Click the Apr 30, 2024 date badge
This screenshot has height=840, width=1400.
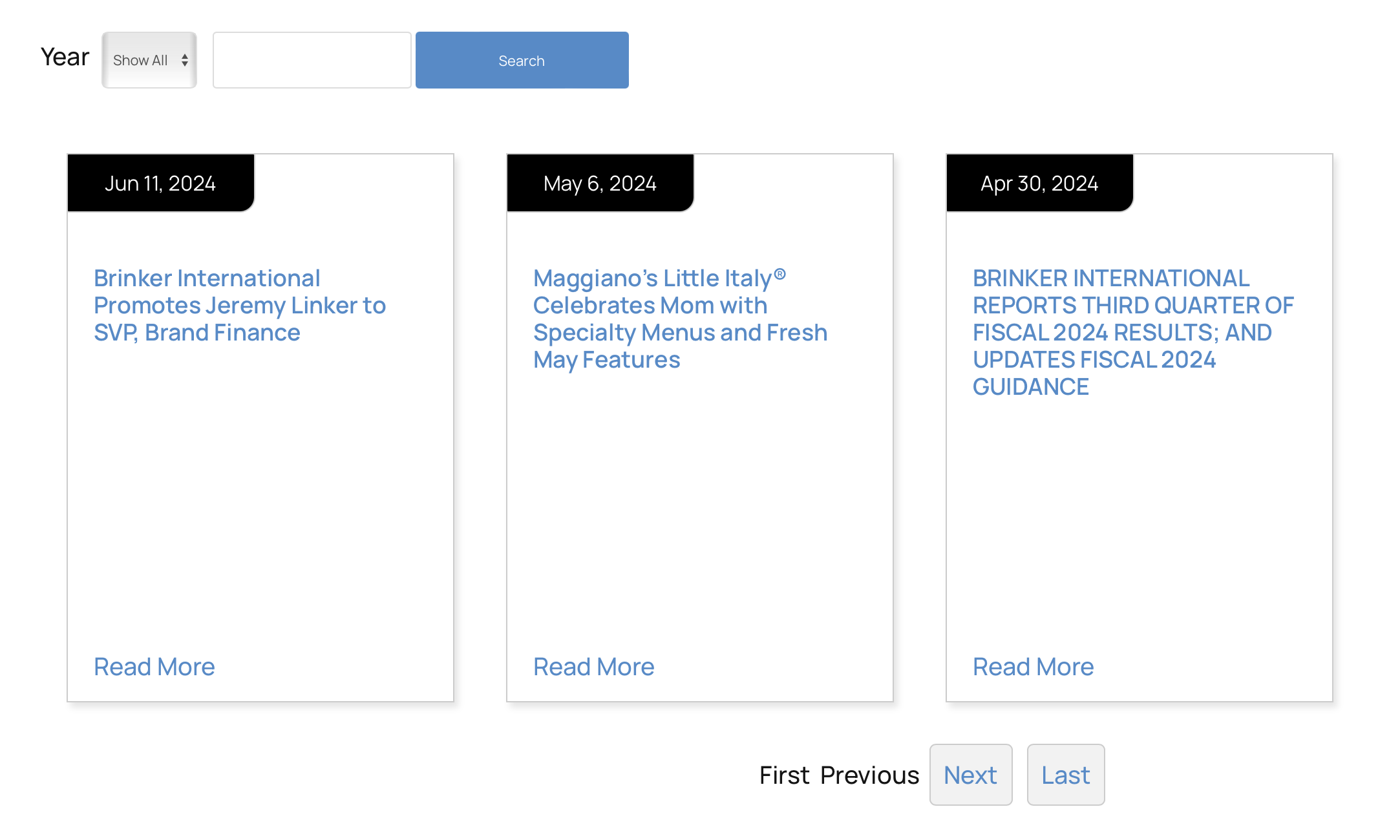(x=1039, y=184)
